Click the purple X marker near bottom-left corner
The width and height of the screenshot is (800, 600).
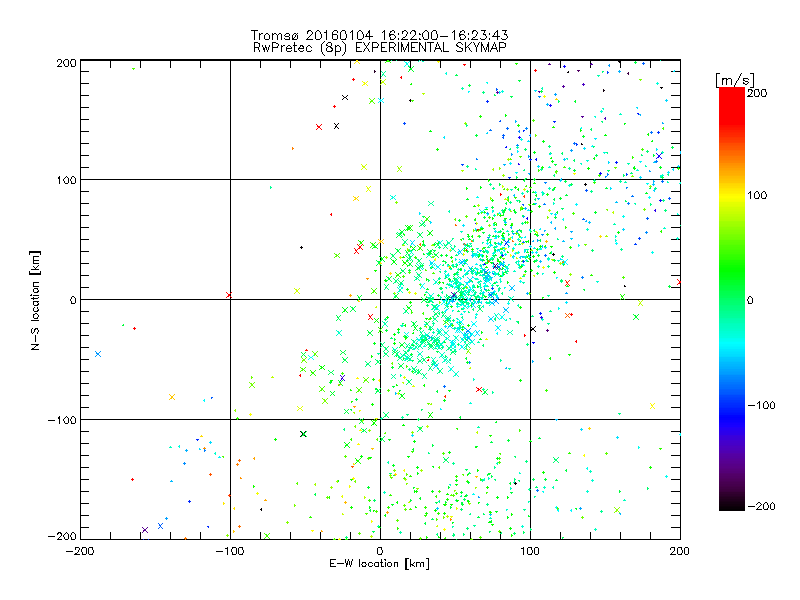click(145, 530)
